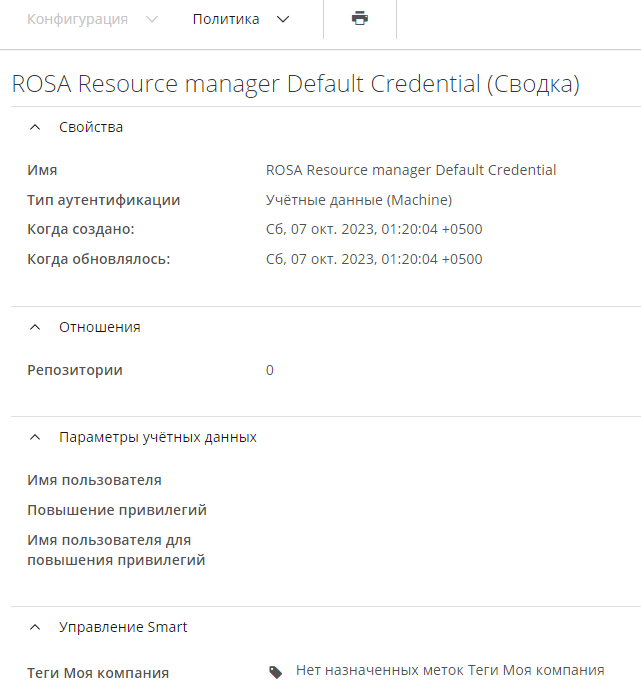Open the Репозитории relationship row

pyautogui.click(x=75, y=370)
